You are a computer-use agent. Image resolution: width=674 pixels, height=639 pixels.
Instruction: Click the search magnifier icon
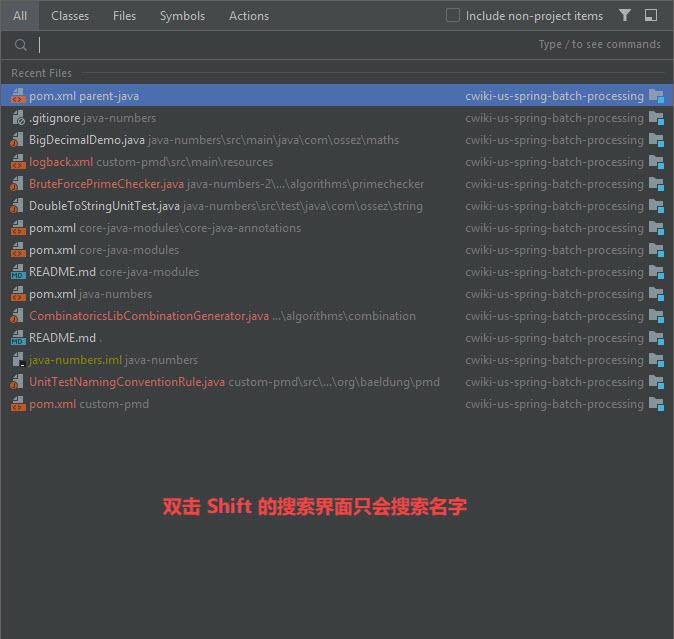pyautogui.click(x=21, y=45)
